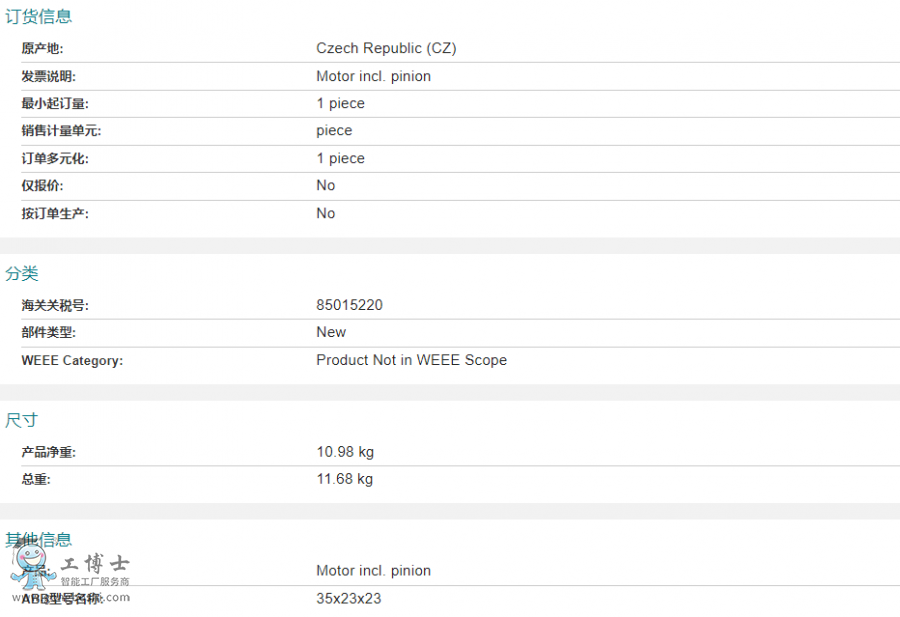Click the cartoon mascot watermark logo
This screenshot has width=900, height=617.
tap(32, 565)
